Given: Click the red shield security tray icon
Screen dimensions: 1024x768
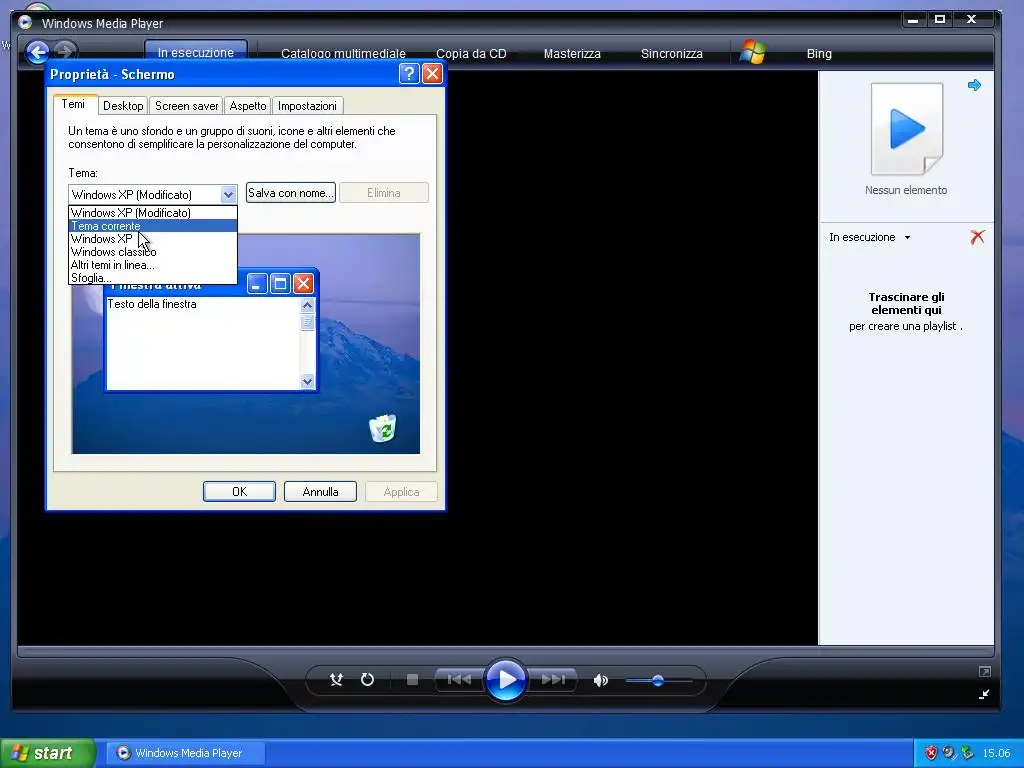Looking at the screenshot, I should (x=931, y=753).
